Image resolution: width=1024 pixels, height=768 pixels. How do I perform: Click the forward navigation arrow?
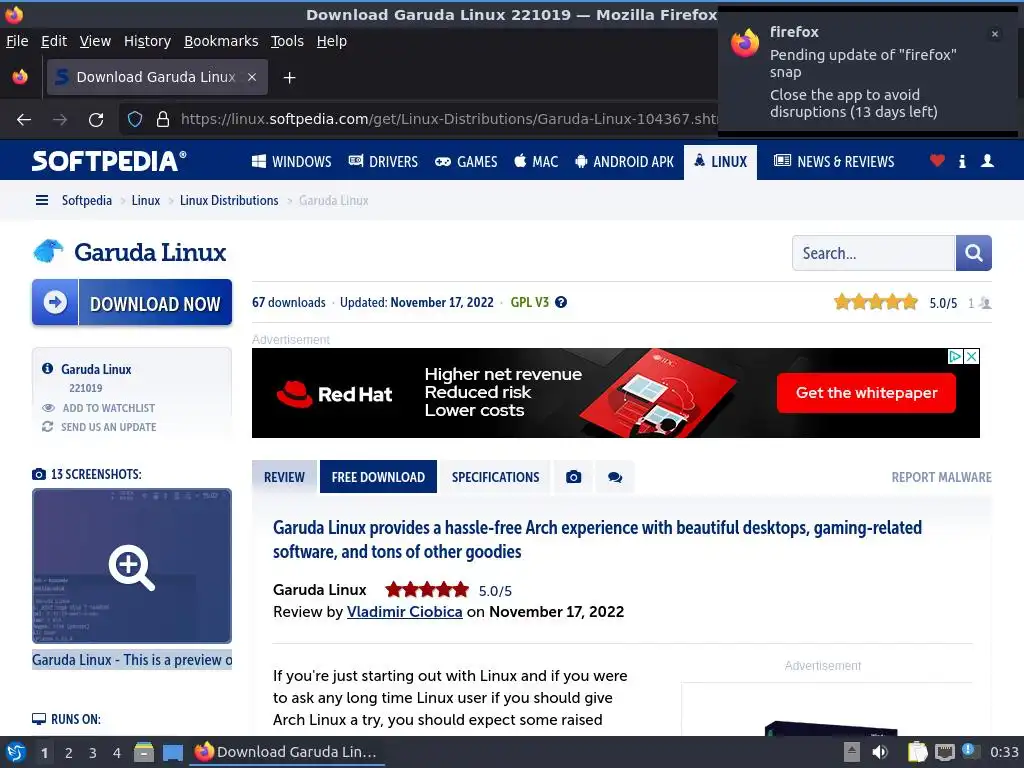pos(59,120)
